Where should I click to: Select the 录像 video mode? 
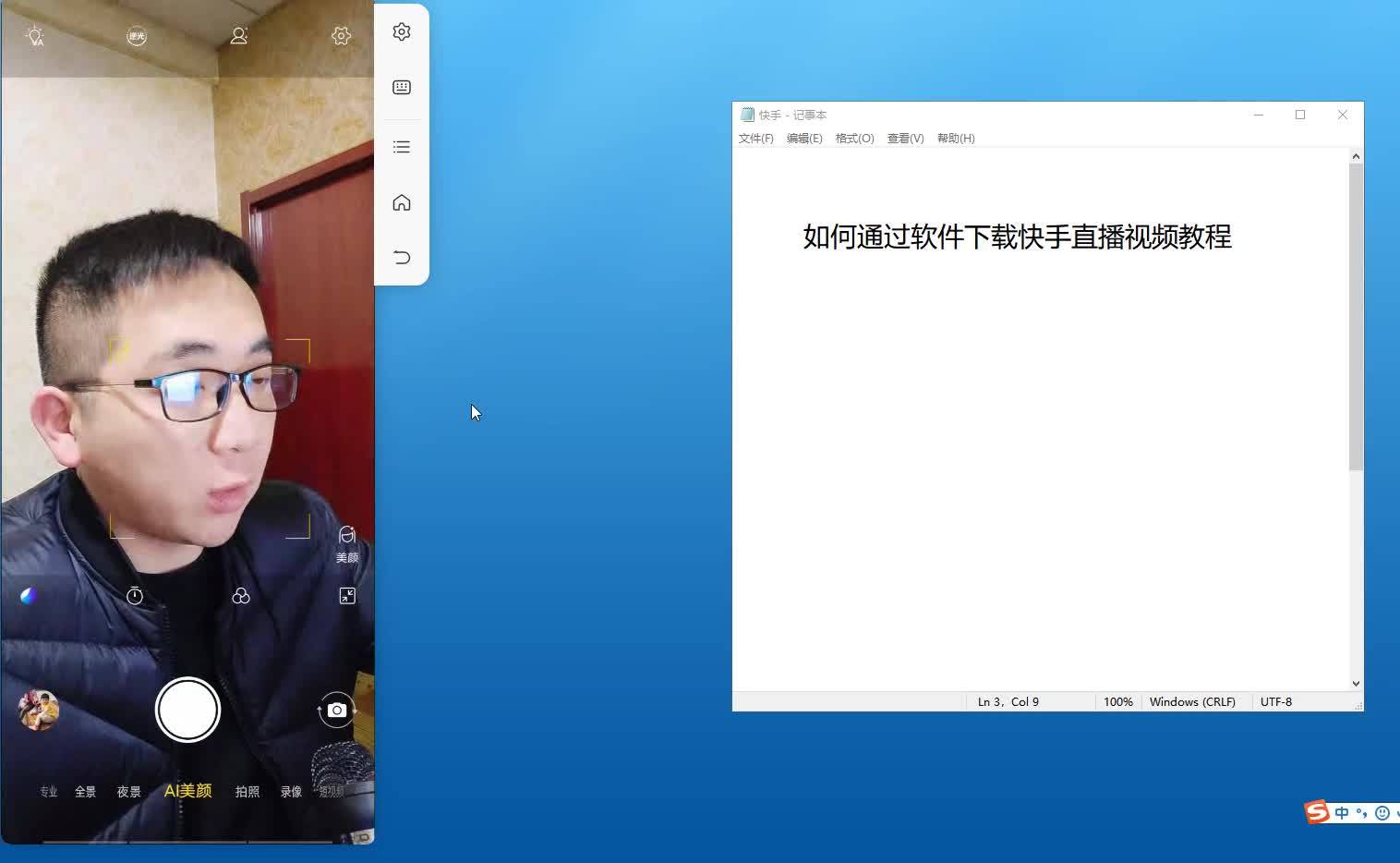click(x=291, y=792)
